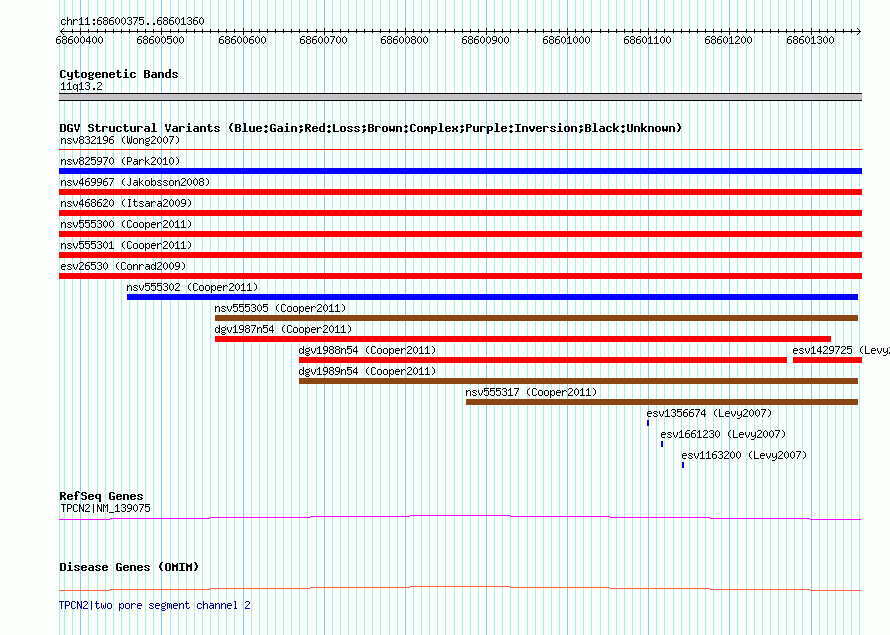
Task: Click ruler position 68600900
Action: (x=485, y=40)
